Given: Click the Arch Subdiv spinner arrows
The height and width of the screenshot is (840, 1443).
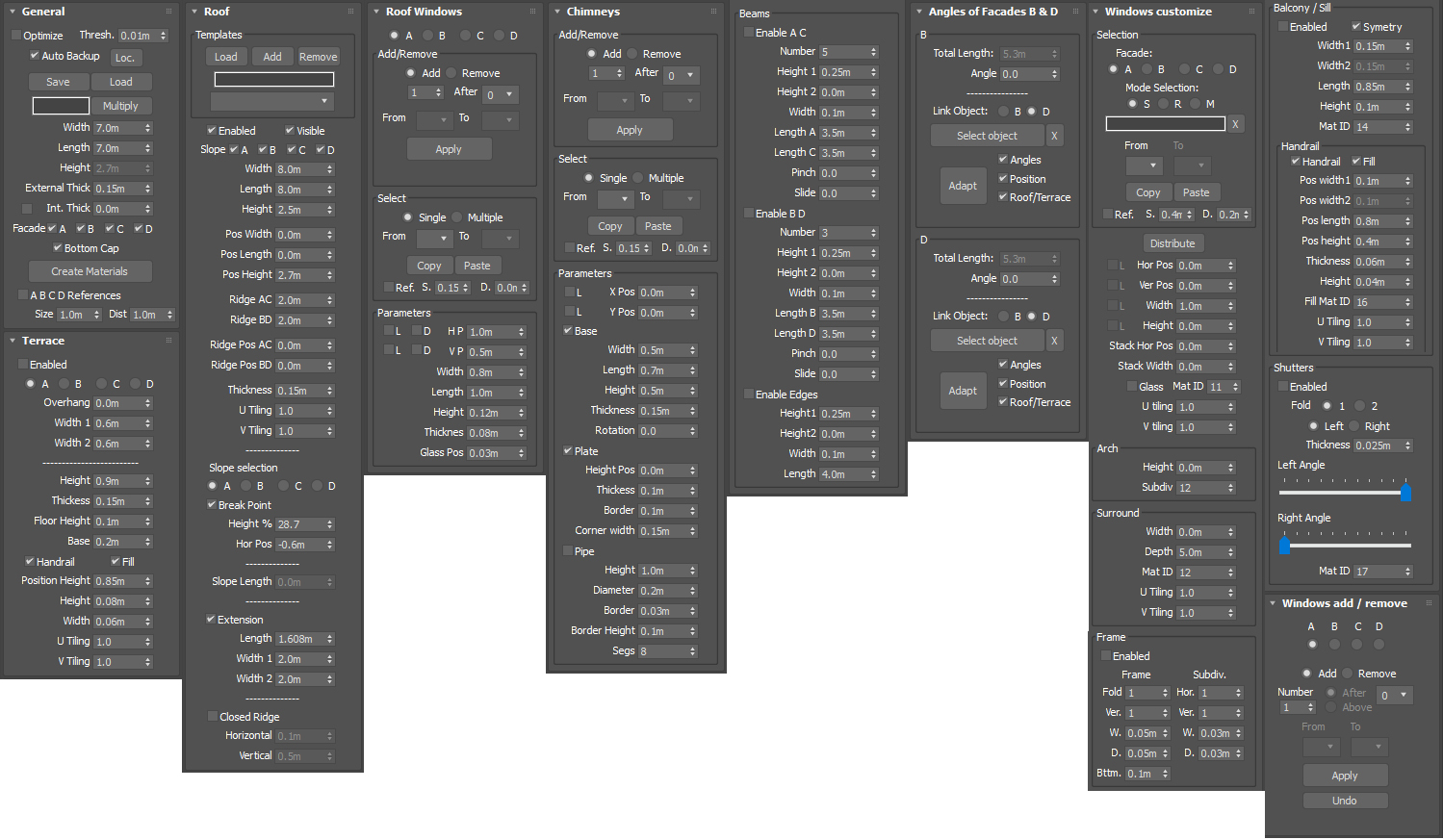Looking at the screenshot, I should 1230,488.
